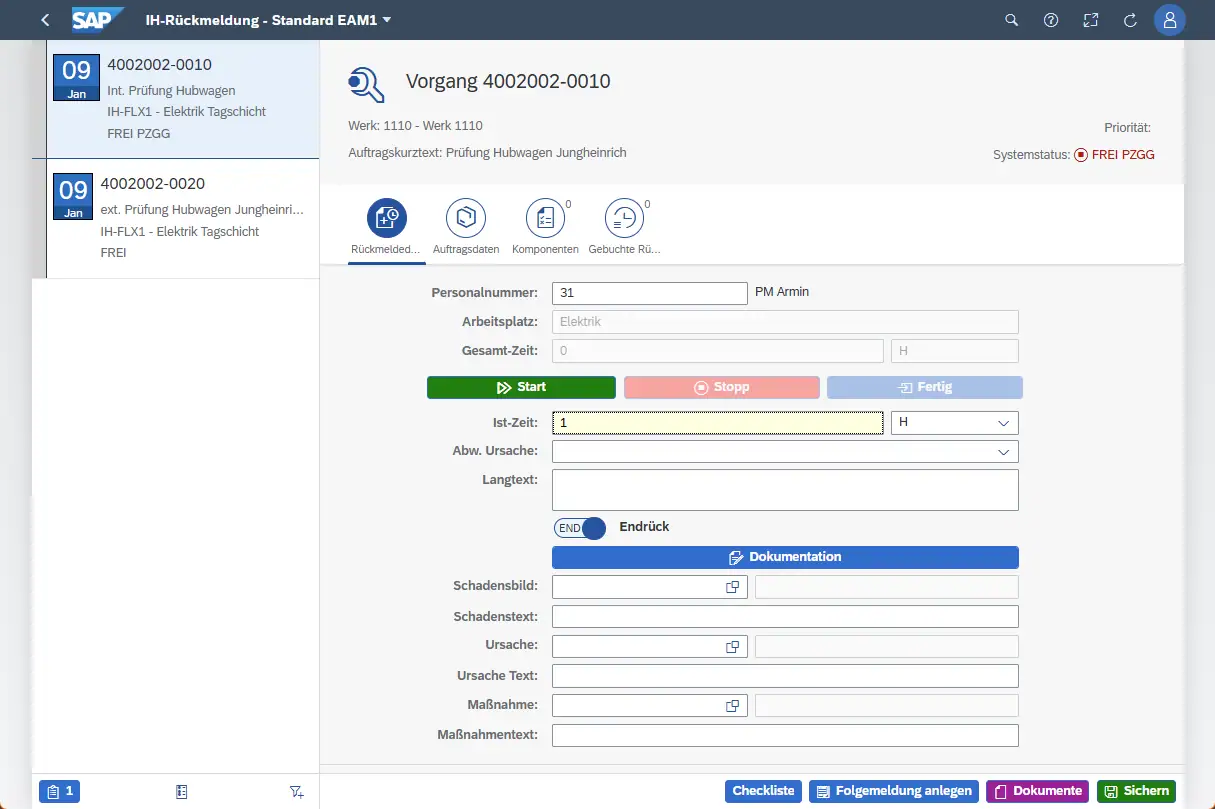This screenshot has width=1215, height=809.
Task: Click the filter icon in list footer
Action: click(x=296, y=792)
